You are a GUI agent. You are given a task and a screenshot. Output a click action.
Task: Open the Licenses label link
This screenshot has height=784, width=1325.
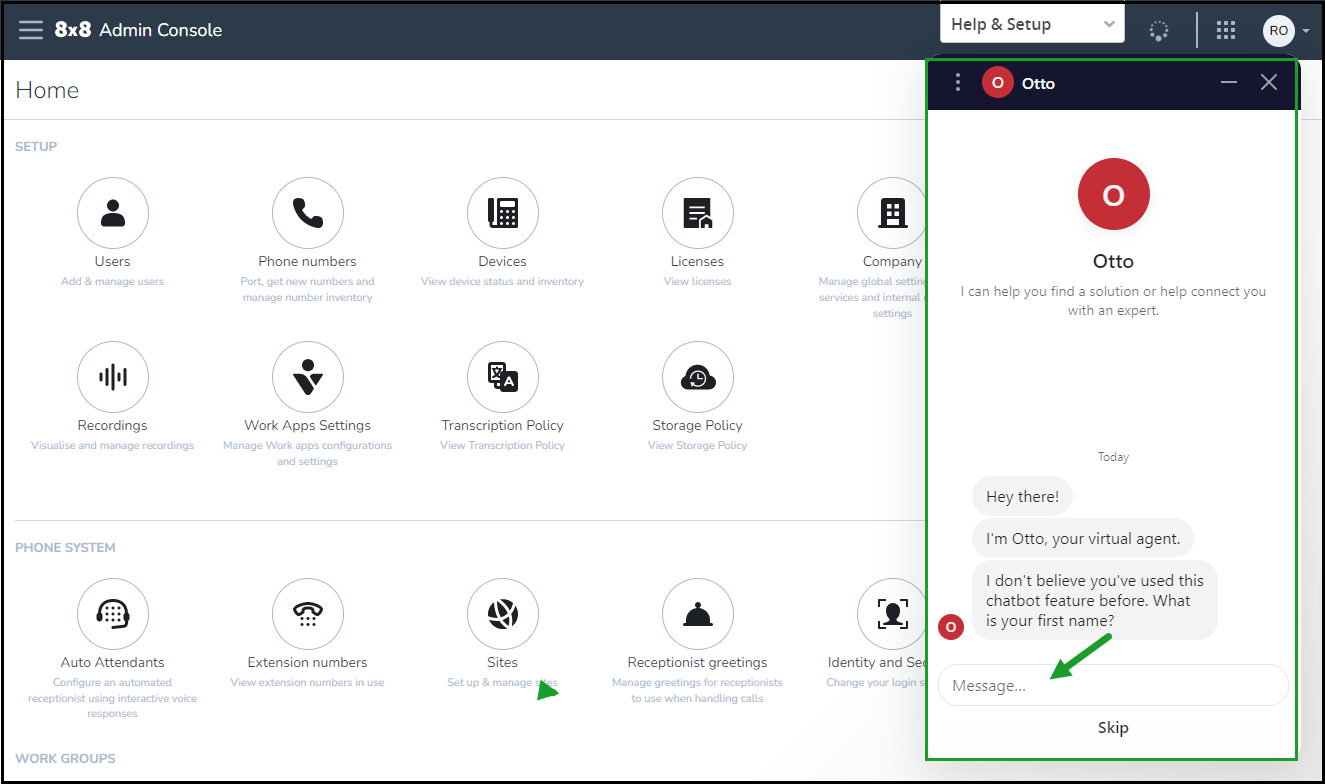698,261
